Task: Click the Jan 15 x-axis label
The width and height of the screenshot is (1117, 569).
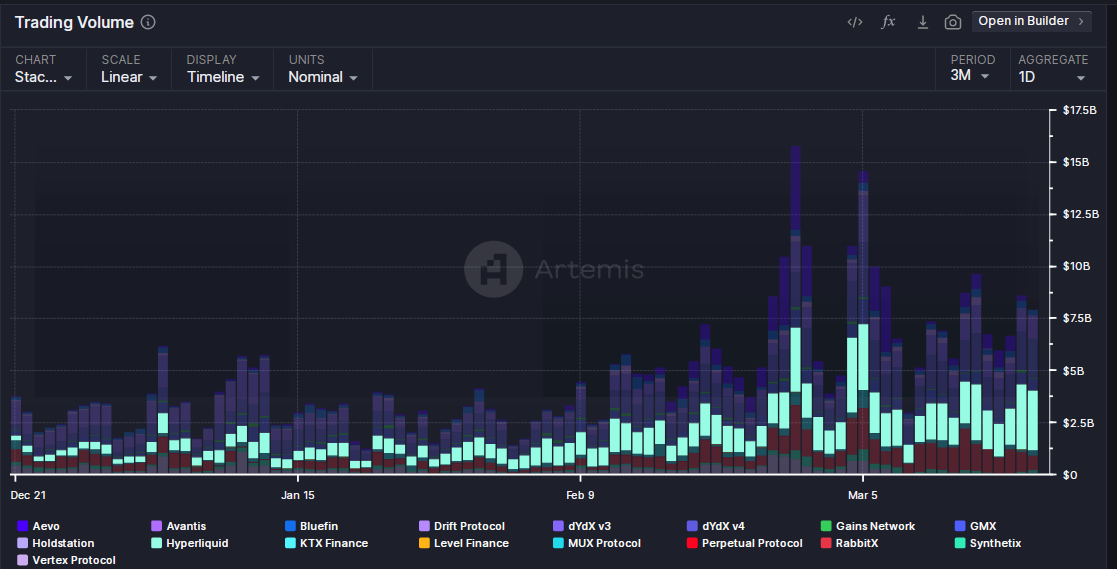Action: click(298, 494)
